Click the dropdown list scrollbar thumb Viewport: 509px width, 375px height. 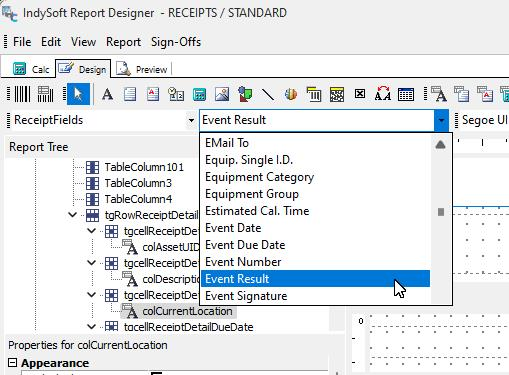441,212
